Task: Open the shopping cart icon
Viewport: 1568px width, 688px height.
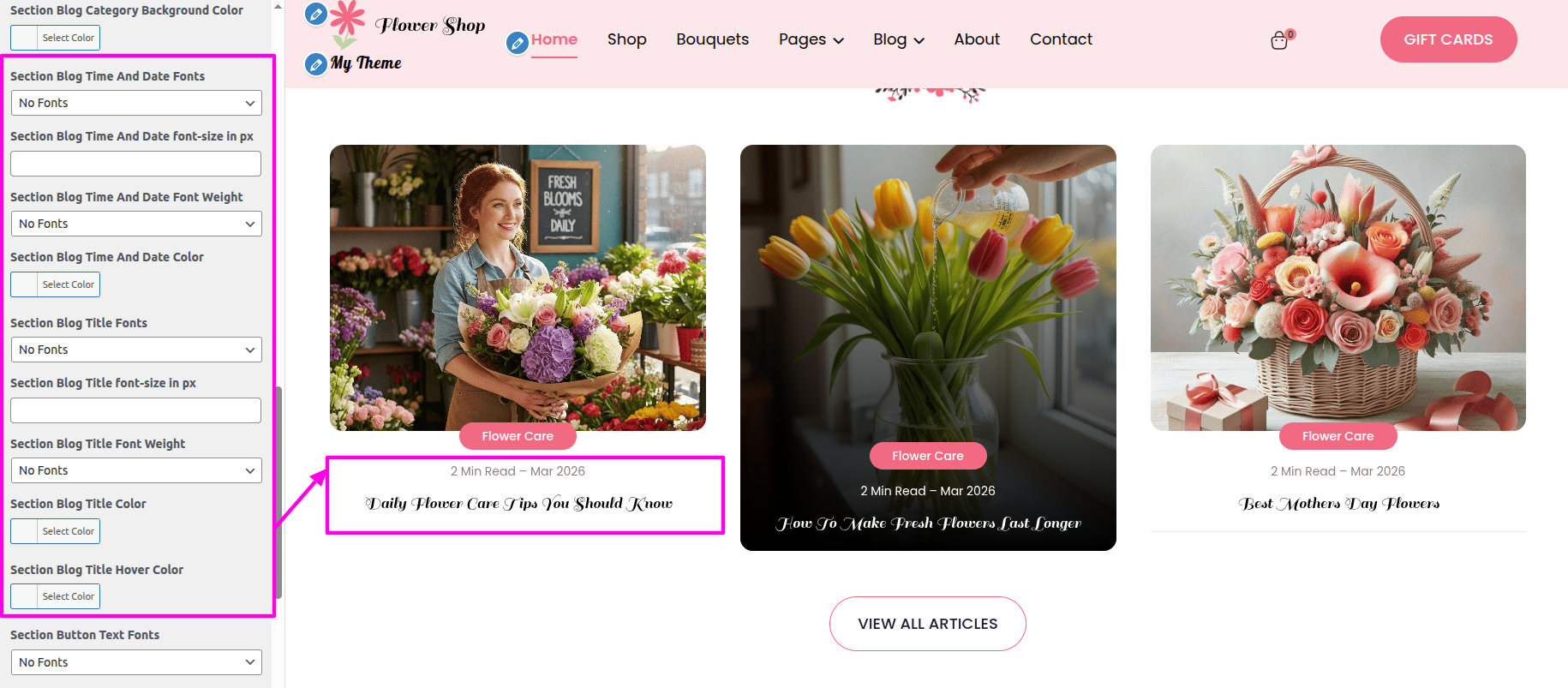Action: (1279, 40)
